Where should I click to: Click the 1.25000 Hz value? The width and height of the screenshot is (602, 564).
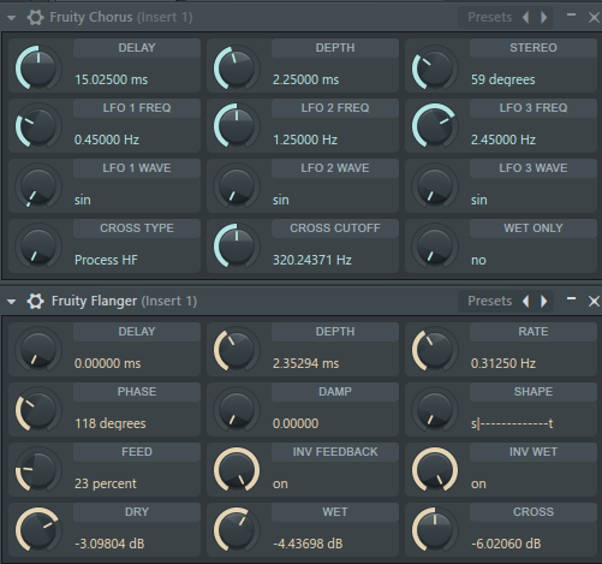pyautogui.click(x=305, y=139)
